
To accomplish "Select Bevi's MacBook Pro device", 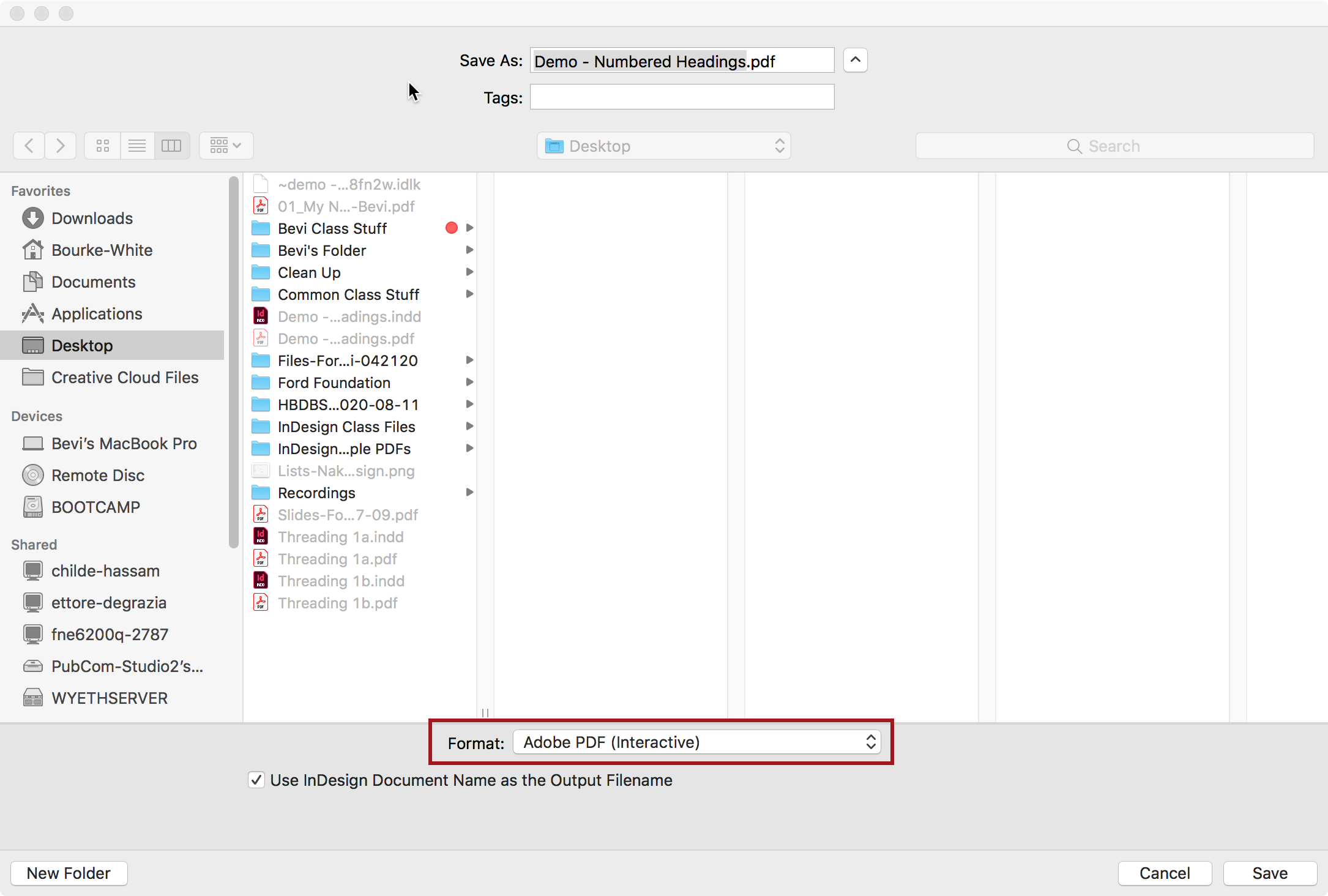I will coord(124,443).
